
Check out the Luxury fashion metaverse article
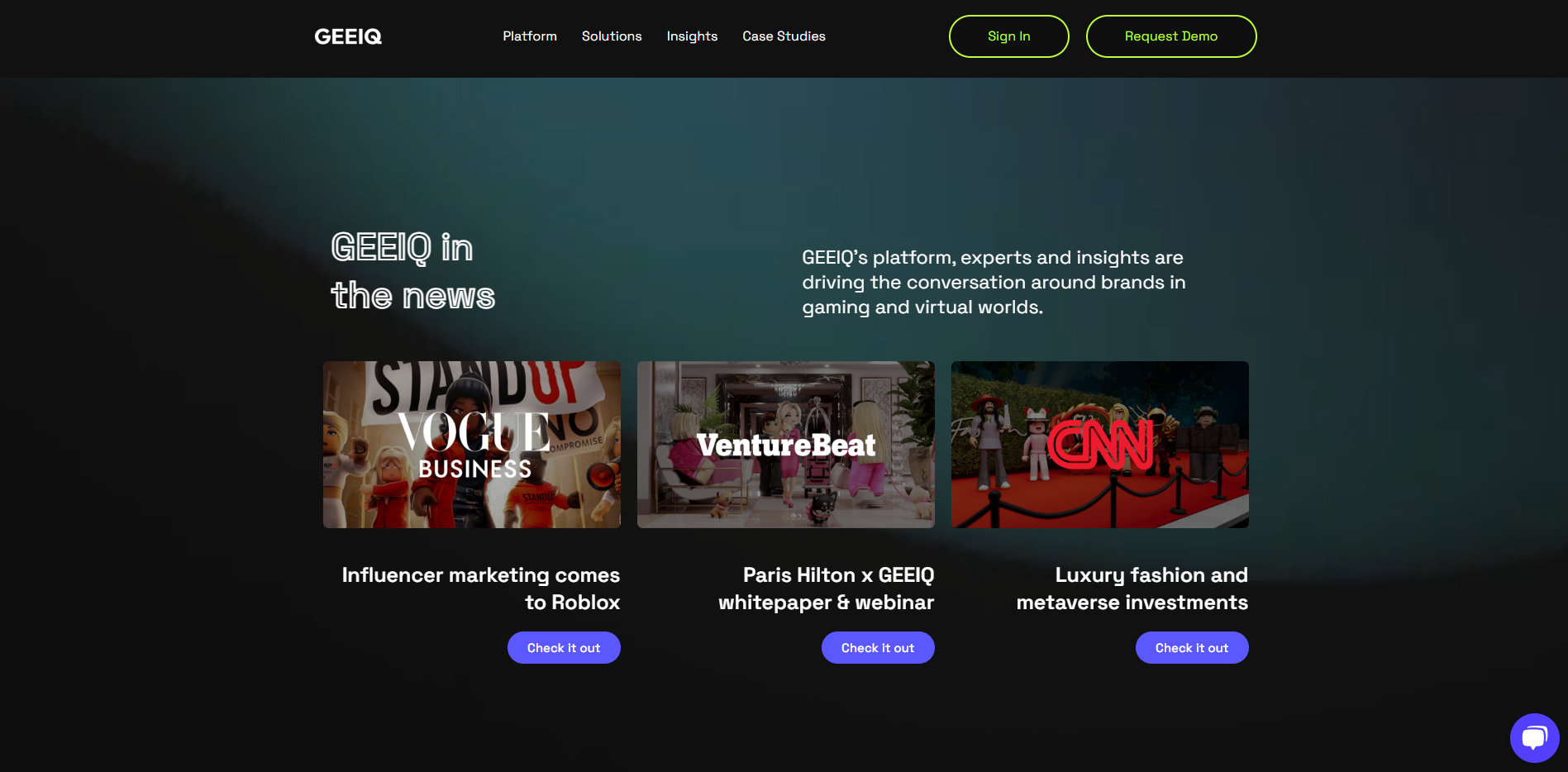point(1192,648)
